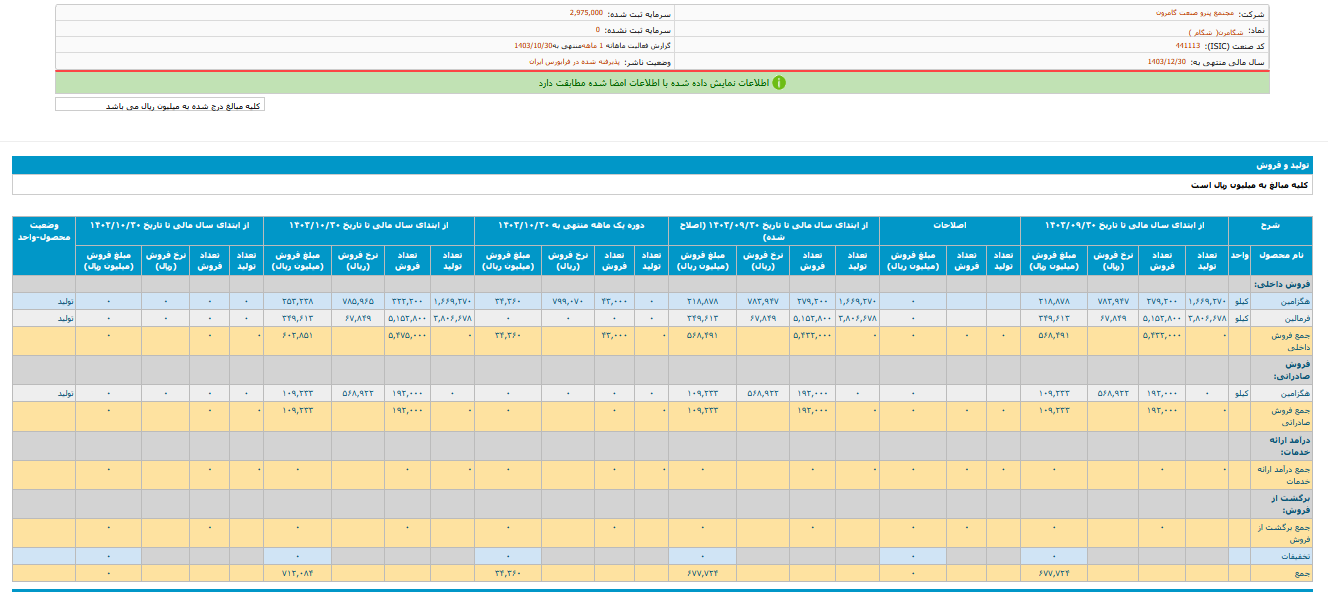Image resolution: width=1328 pixels, height=592 pixels.
Task: Select the تولید و فروش section header
Action: click(1283, 165)
